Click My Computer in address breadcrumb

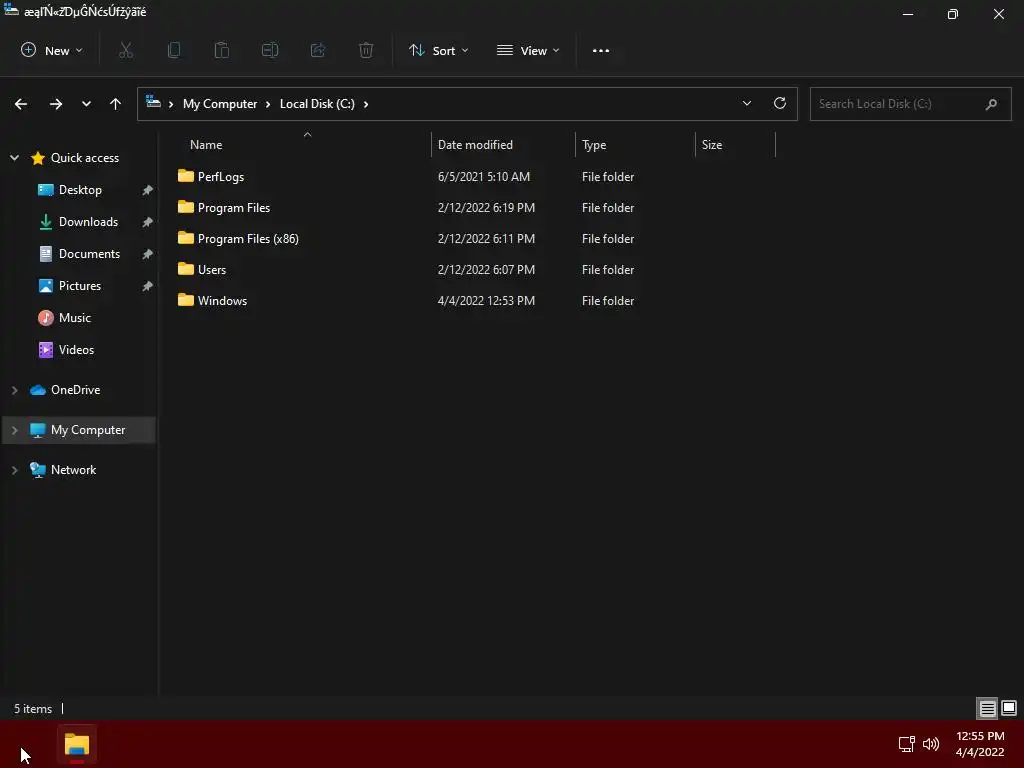pyautogui.click(x=220, y=104)
